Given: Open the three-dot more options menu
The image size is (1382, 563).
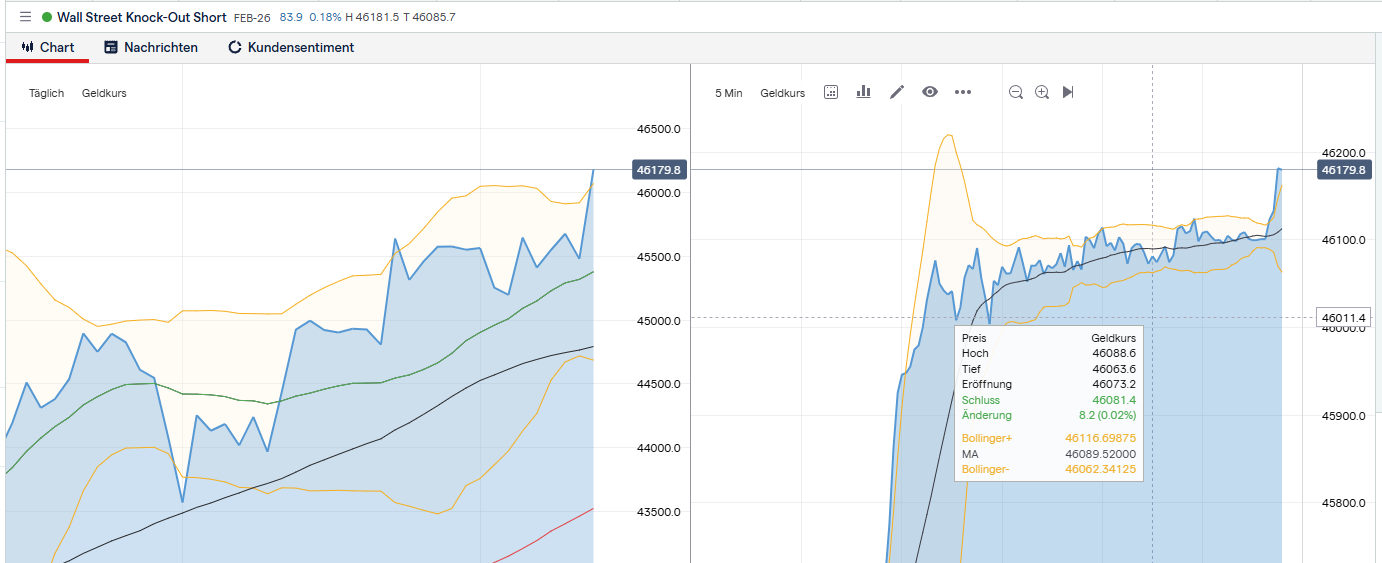Looking at the screenshot, I should pos(963,92).
